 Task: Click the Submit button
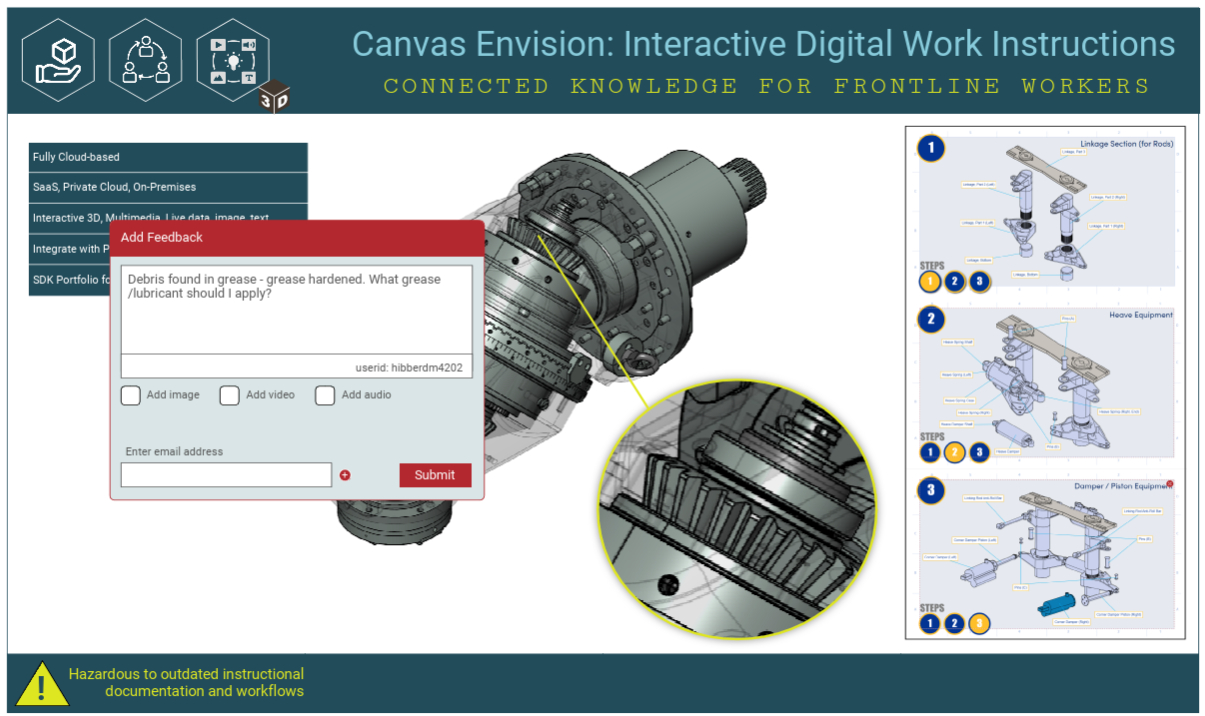[x=435, y=475]
